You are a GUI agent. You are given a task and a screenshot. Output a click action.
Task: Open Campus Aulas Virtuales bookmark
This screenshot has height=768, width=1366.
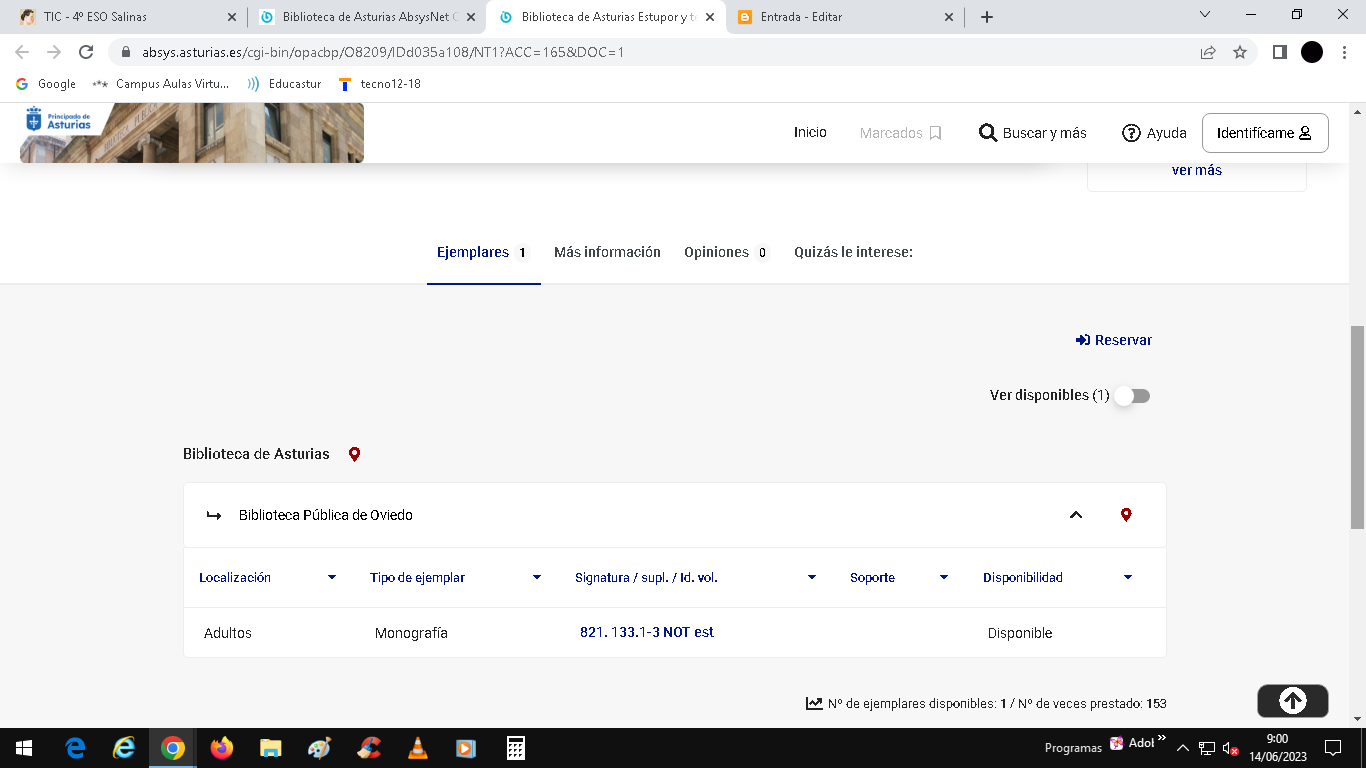161,84
